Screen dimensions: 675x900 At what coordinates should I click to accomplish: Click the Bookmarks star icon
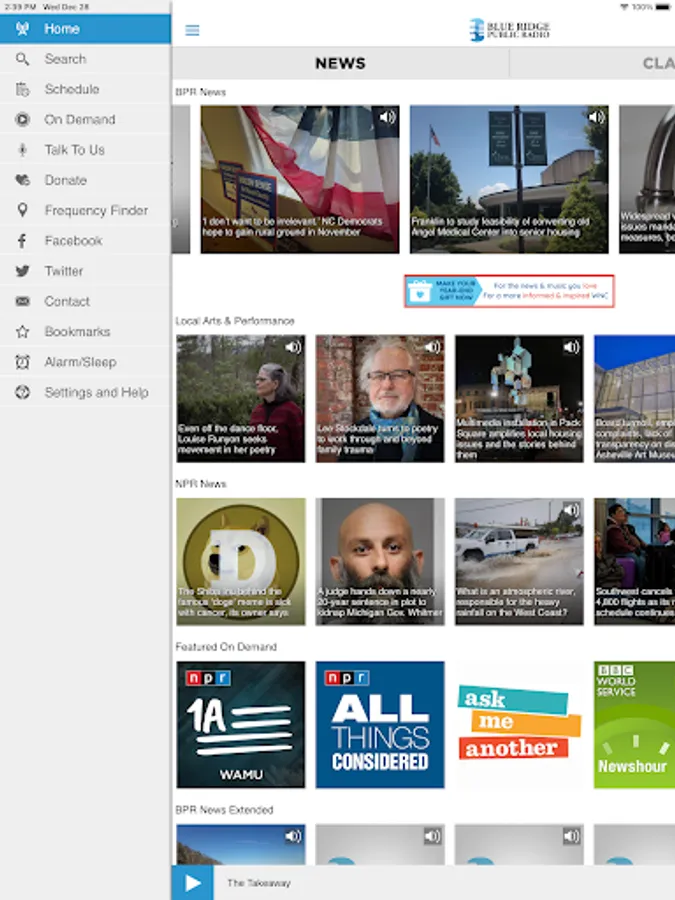click(22, 332)
